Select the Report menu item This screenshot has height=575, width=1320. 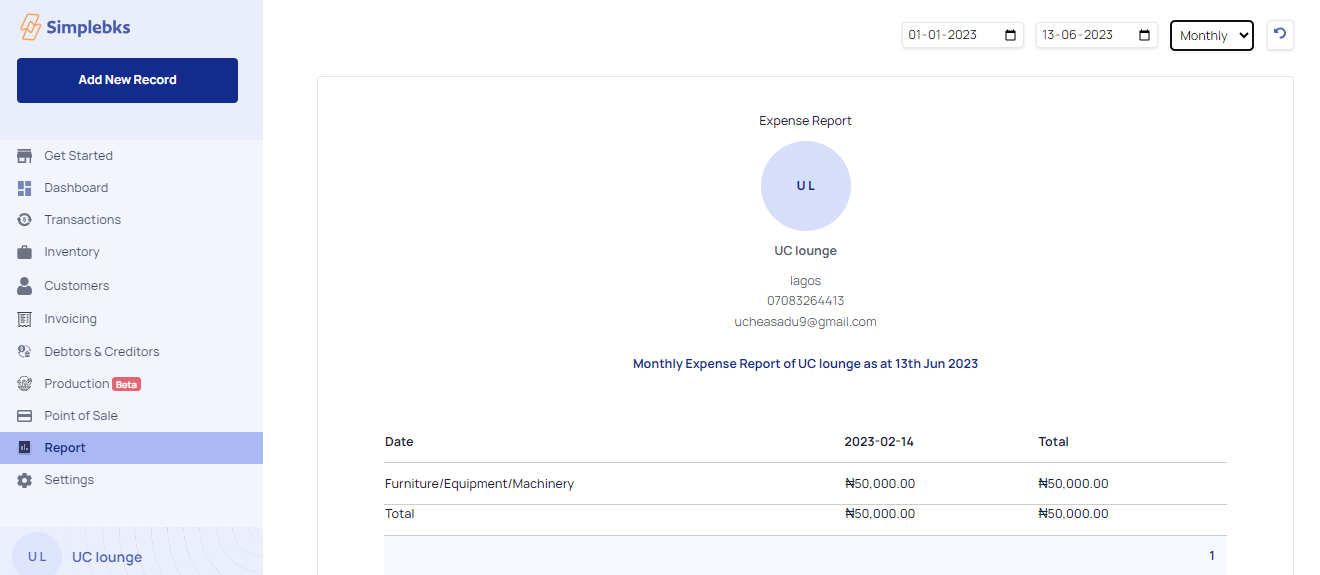pos(131,448)
